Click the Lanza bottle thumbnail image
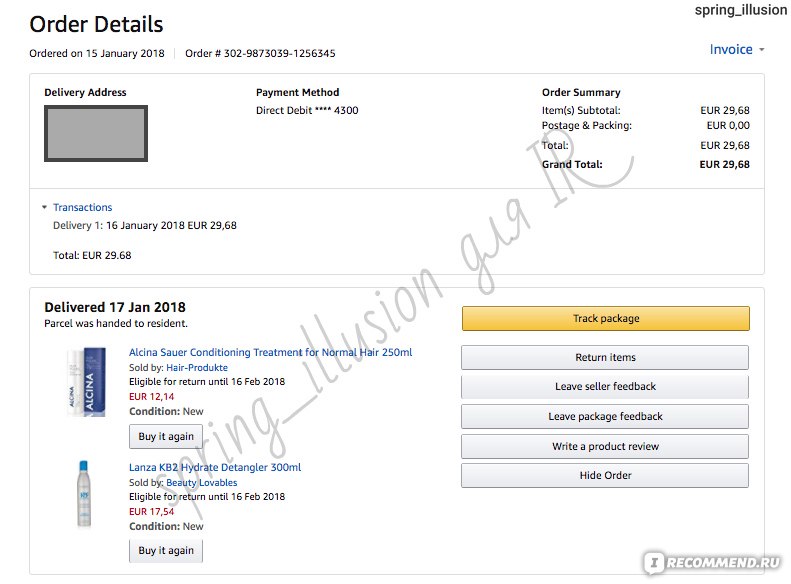791x584 pixels. click(84, 494)
